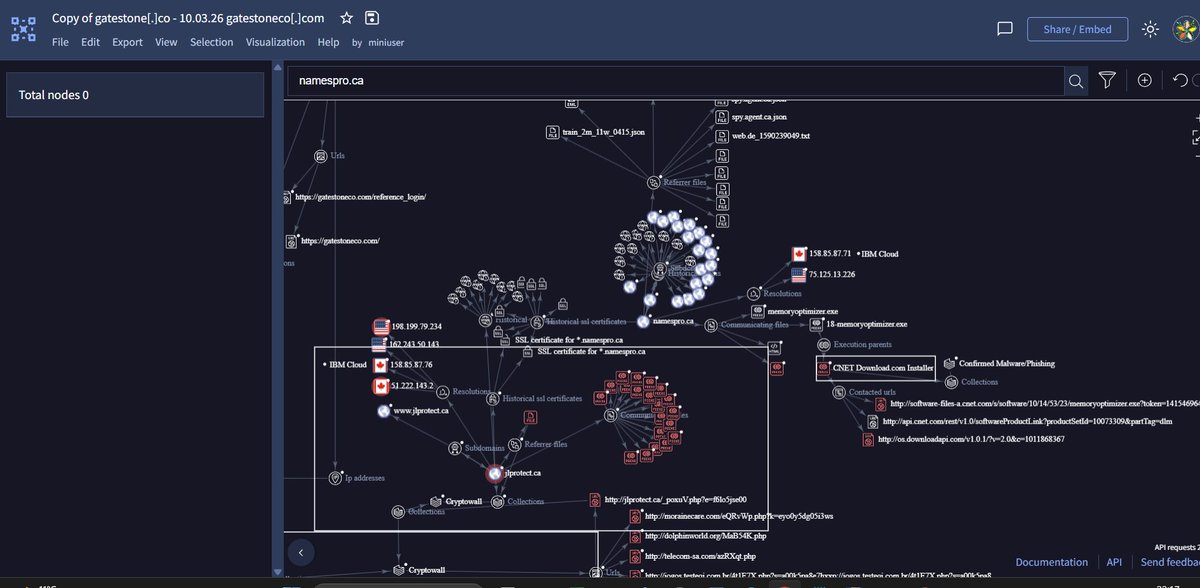The image size is (1200, 588).
Task: Open the Help menu
Action: (x=328, y=42)
